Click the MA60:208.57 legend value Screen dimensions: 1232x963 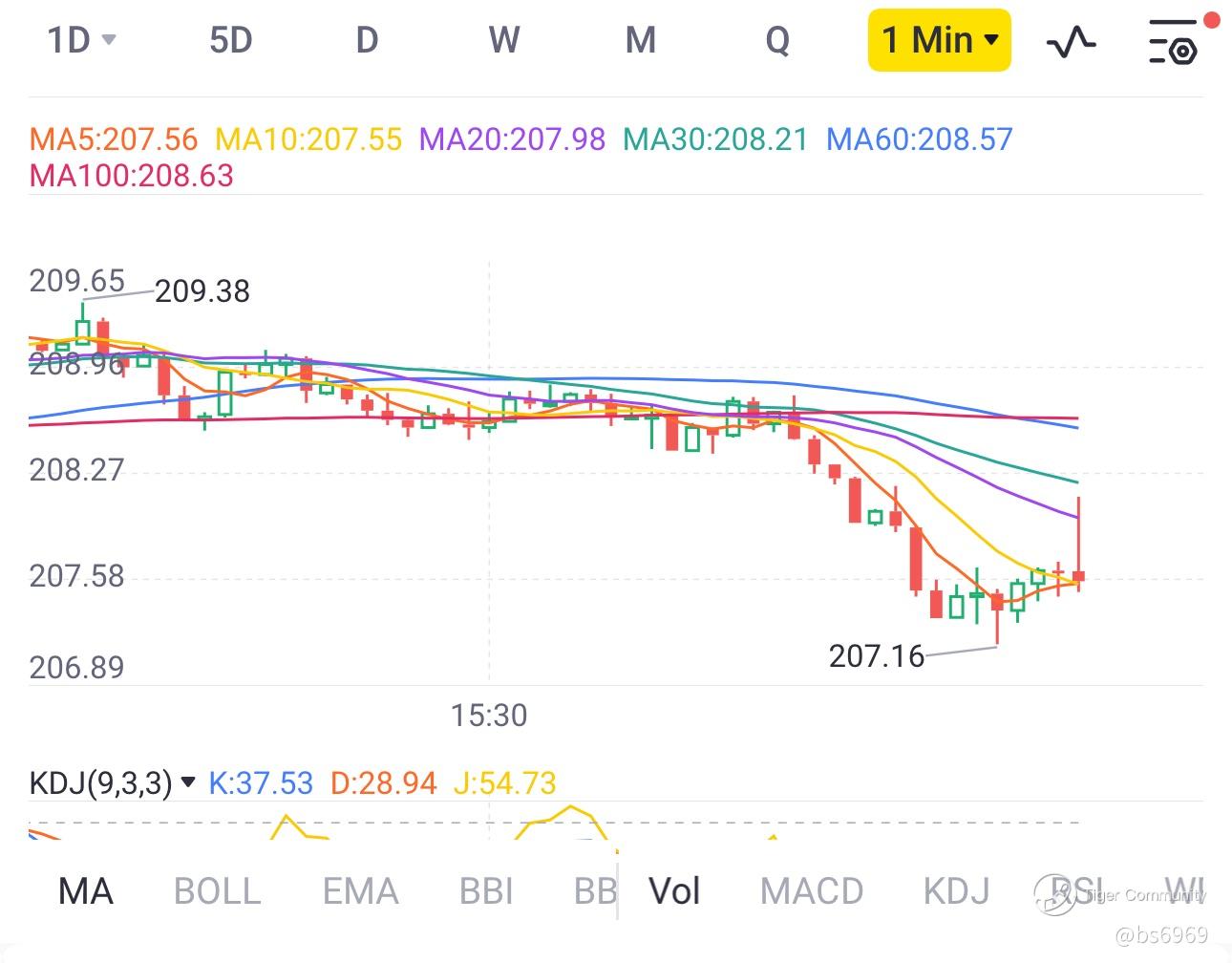919,139
